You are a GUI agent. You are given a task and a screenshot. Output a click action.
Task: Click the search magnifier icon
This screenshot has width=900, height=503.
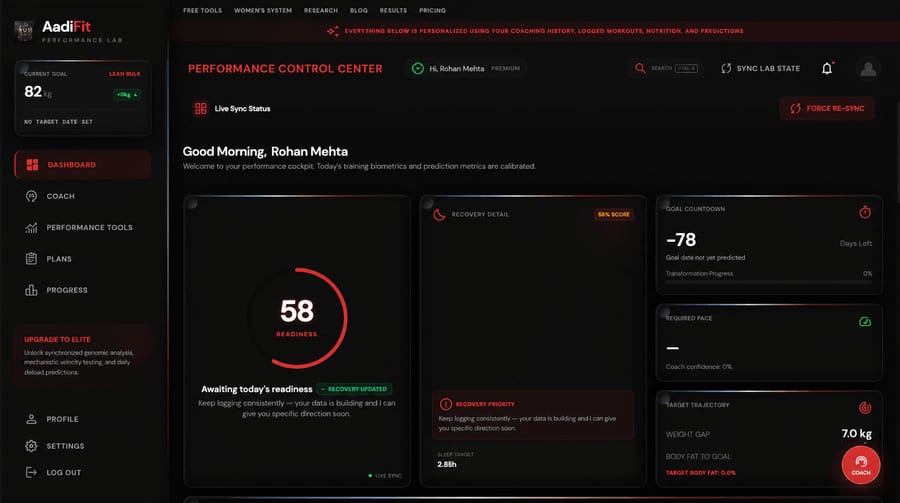[640, 68]
